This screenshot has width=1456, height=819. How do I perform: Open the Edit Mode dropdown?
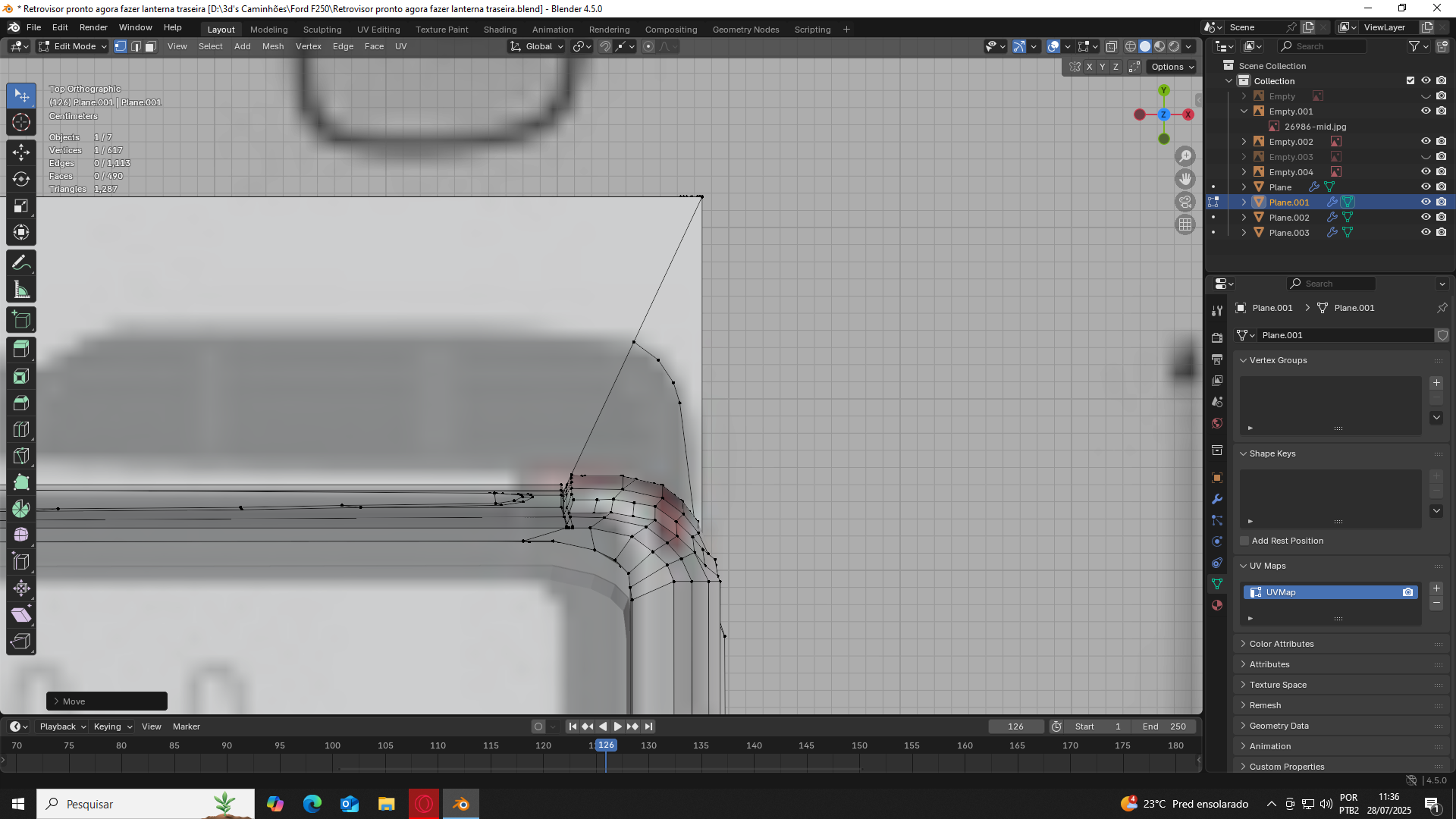coord(74,46)
